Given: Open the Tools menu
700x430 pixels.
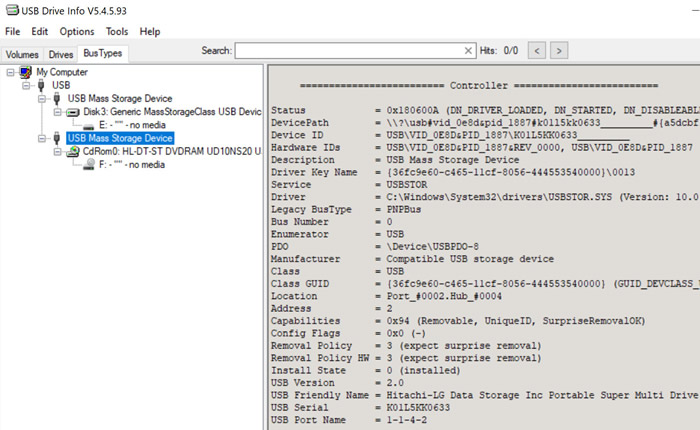Looking at the screenshot, I should [x=117, y=31].
